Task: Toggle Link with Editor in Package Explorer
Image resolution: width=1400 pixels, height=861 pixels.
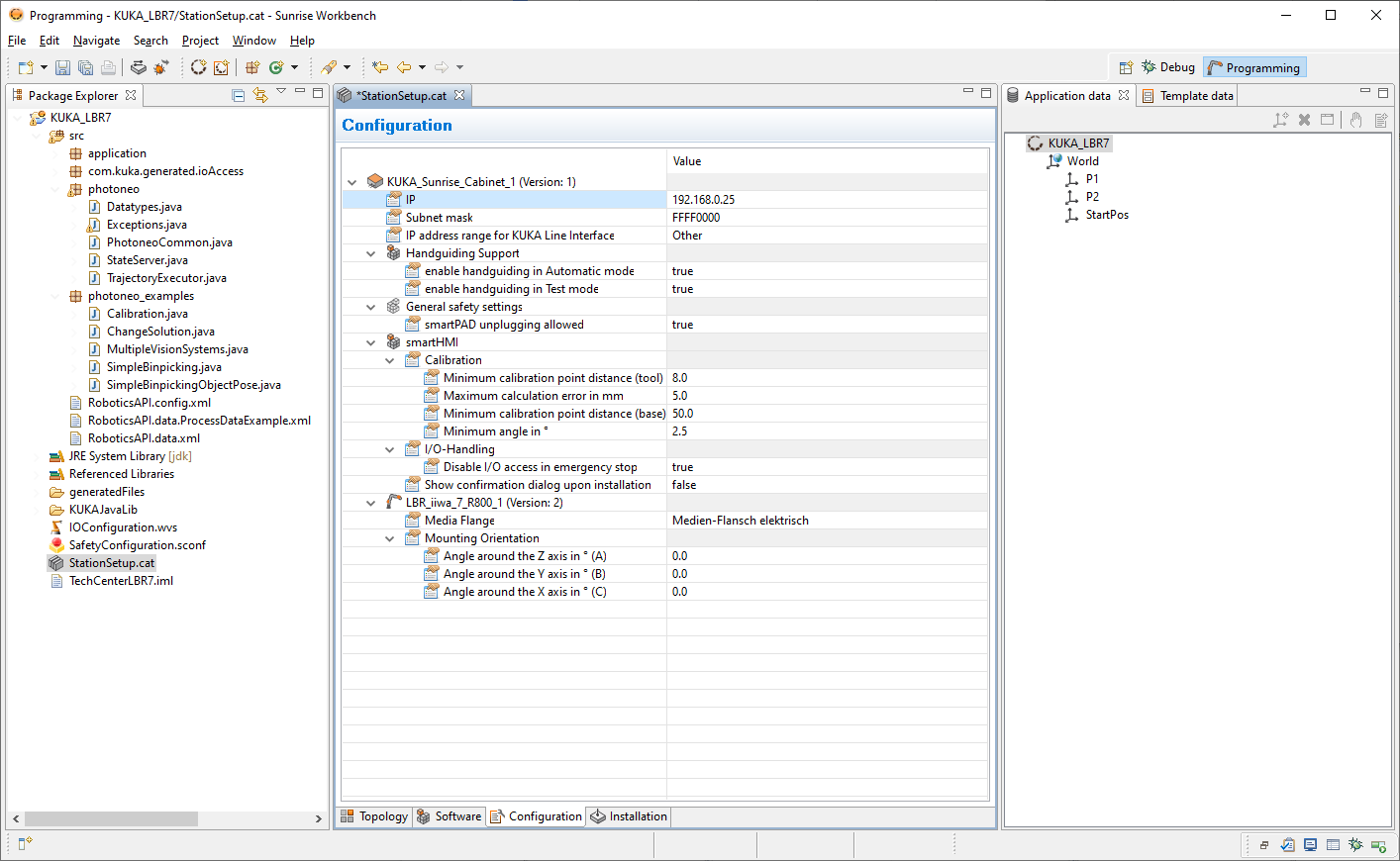Action: (260, 95)
